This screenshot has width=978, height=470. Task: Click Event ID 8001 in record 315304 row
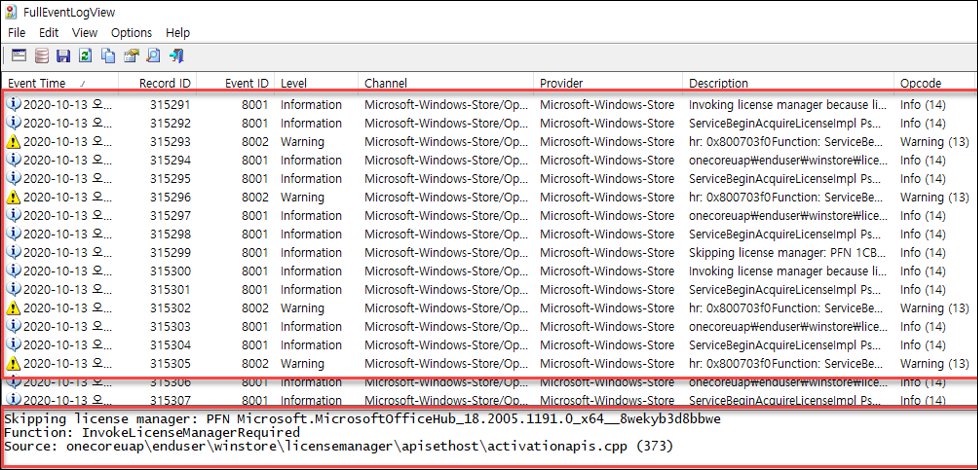pyautogui.click(x=256, y=345)
